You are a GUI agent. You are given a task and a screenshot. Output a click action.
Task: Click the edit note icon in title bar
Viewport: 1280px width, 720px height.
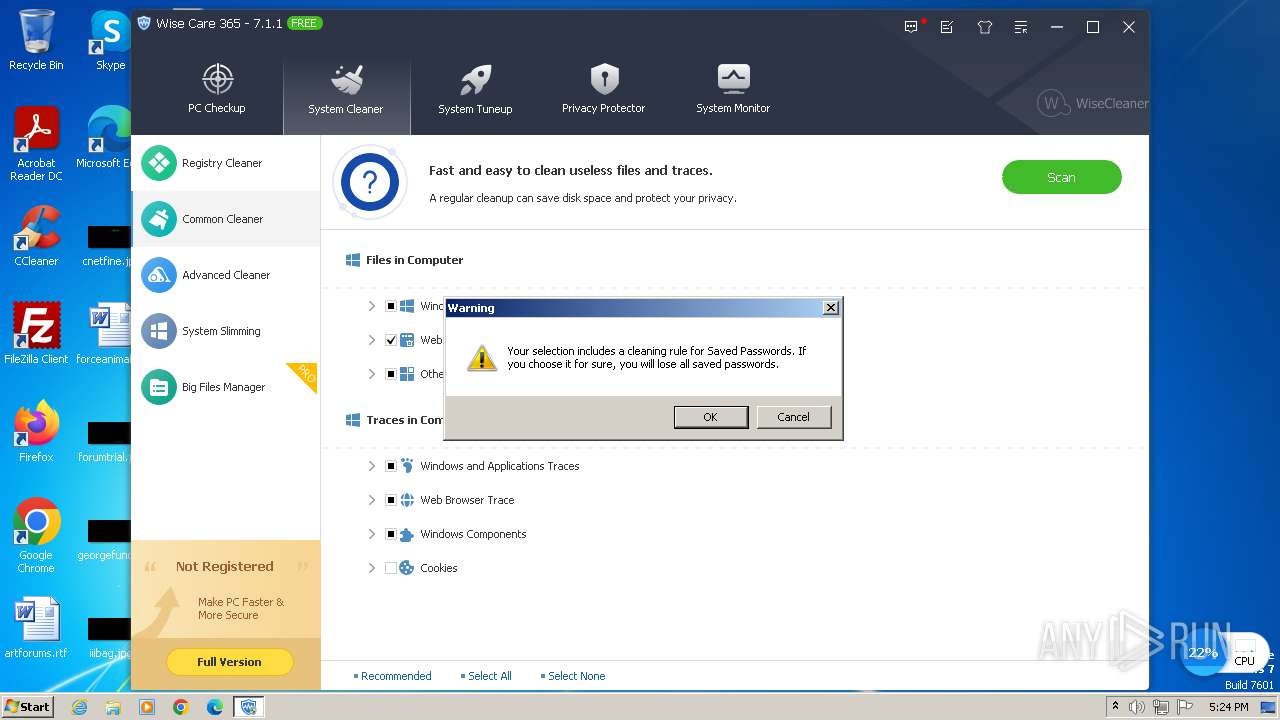[x=947, y=27]
